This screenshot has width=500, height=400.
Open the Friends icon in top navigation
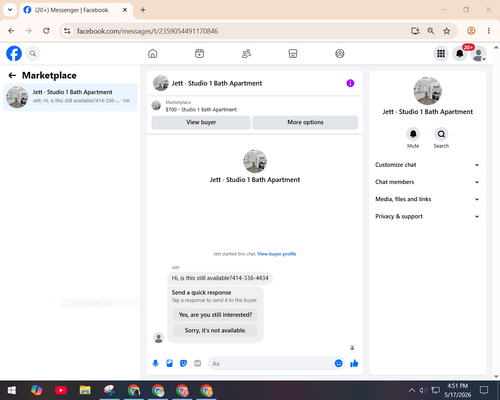(x=246, y=53)
